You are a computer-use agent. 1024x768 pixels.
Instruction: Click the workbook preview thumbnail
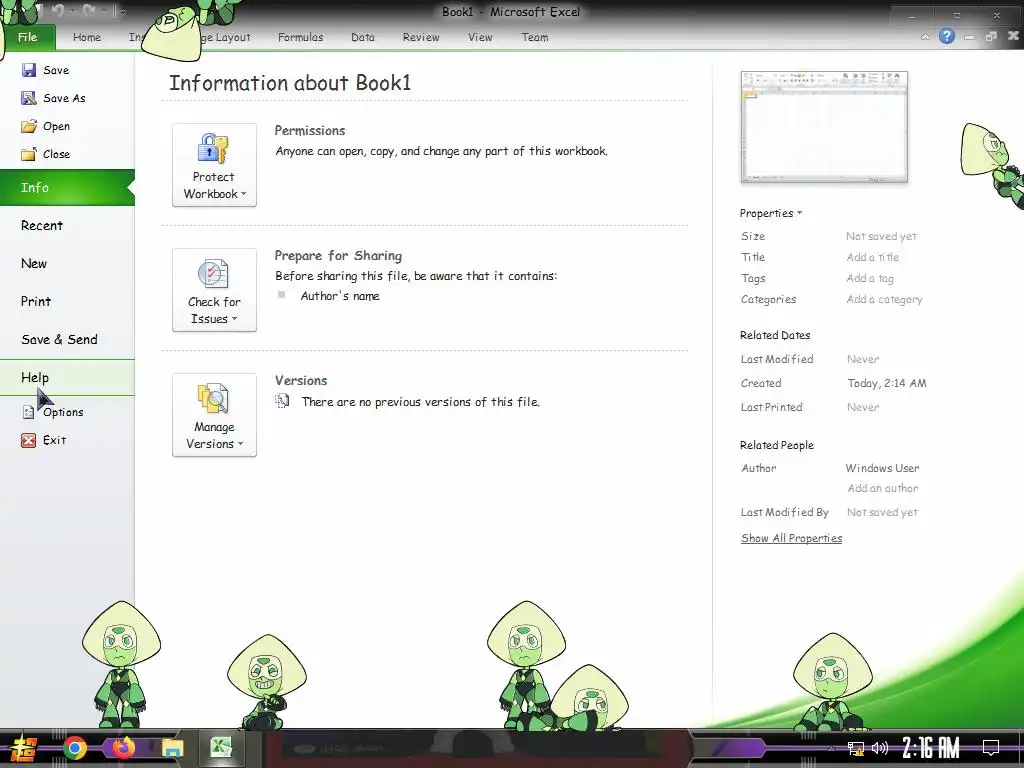824,127
